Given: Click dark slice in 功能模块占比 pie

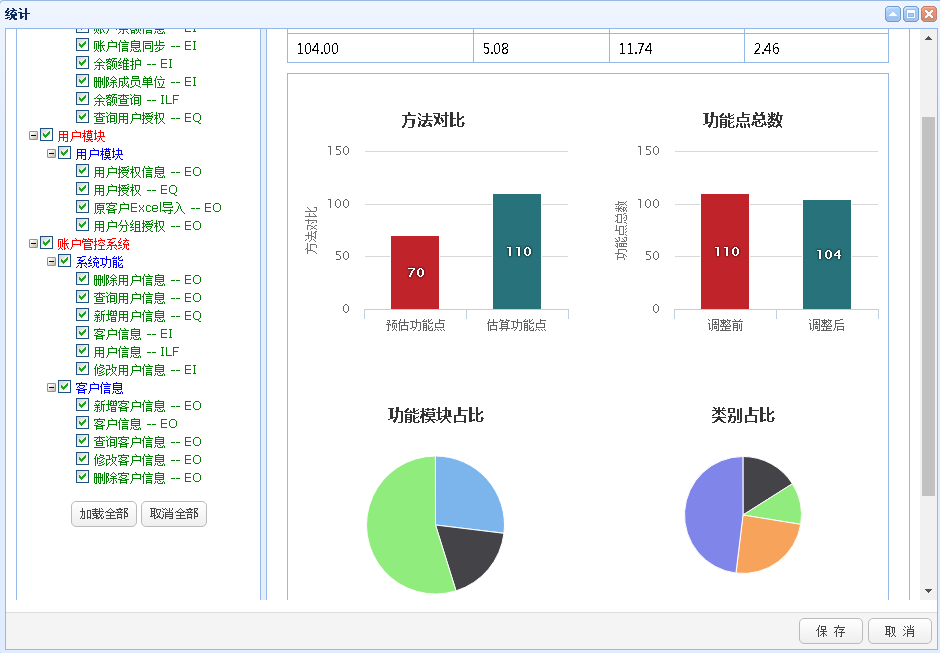Looking at the screenshot, I should tap(472, 555).
